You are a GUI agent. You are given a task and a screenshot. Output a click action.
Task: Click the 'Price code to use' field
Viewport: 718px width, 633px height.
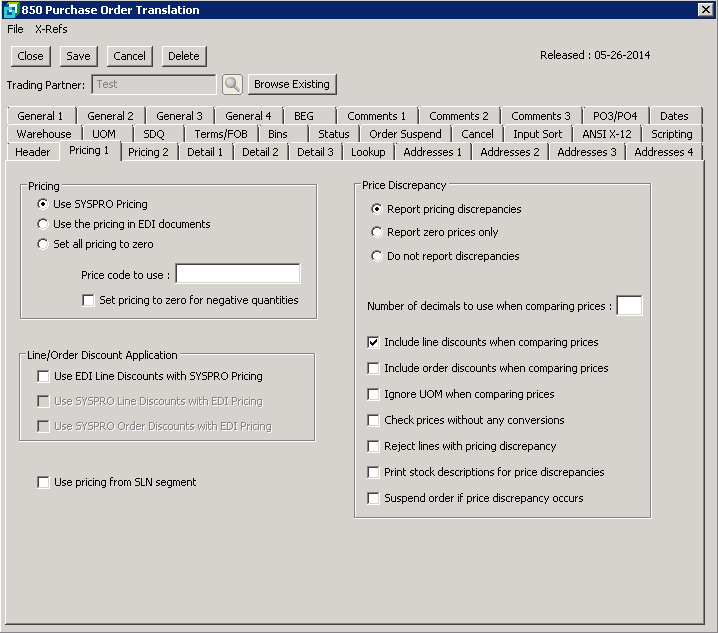(x=237, y=274)
